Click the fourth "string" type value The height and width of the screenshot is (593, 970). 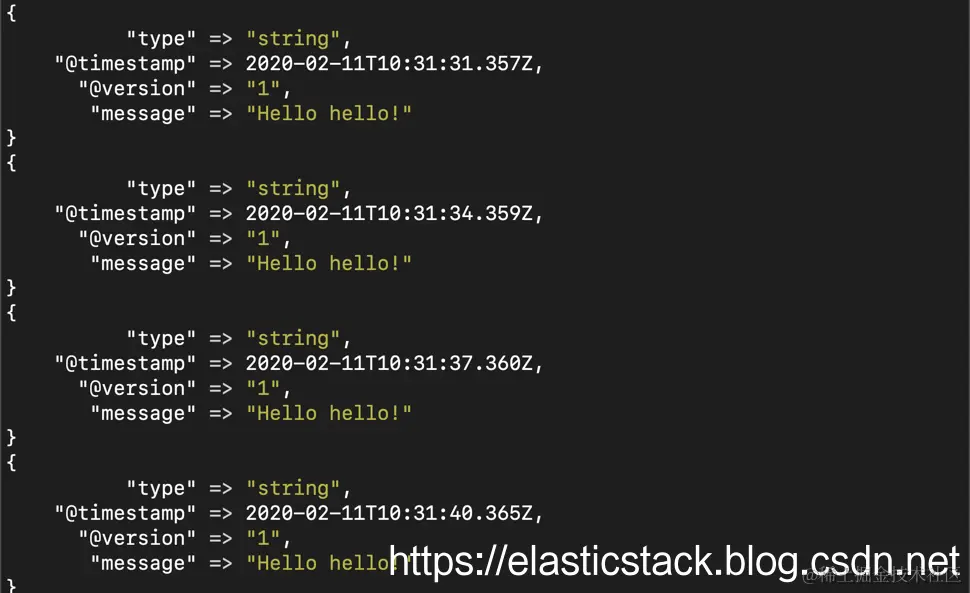(293, 488)
